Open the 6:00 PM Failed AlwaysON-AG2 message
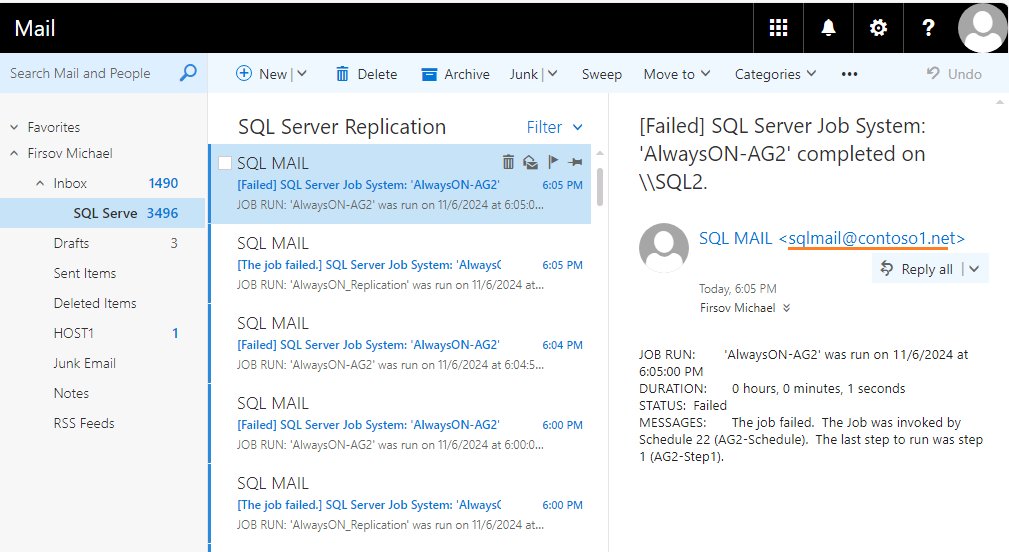 click(x=400, y=424)
